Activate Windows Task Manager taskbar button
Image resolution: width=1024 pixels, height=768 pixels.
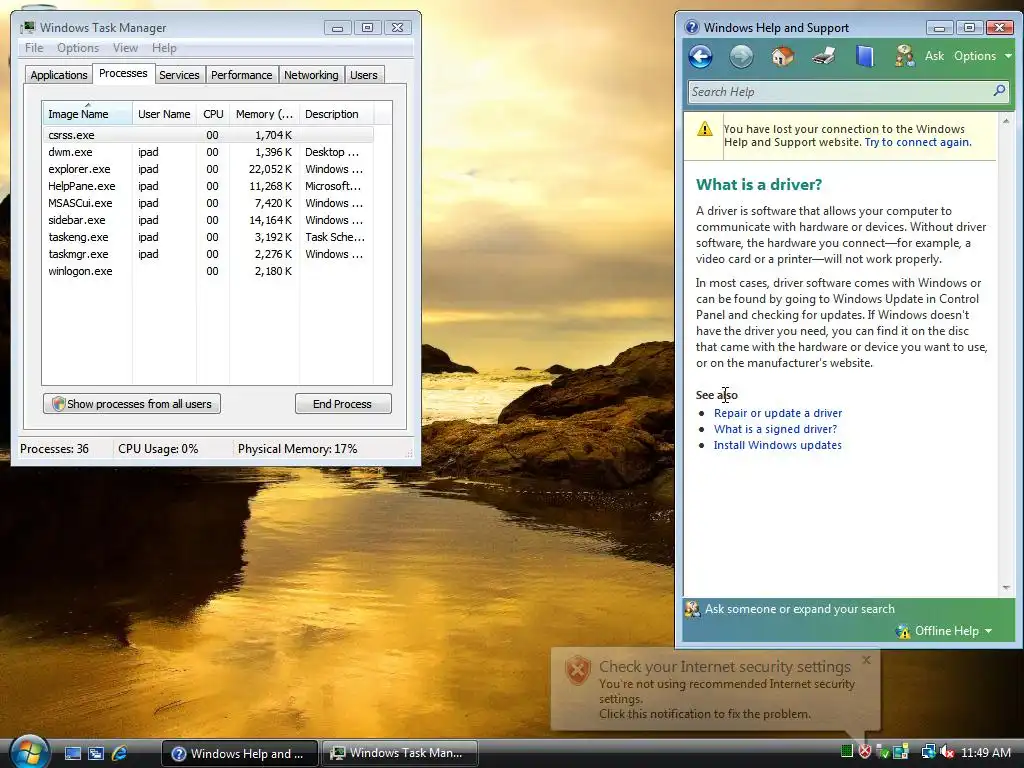[400, 754]
